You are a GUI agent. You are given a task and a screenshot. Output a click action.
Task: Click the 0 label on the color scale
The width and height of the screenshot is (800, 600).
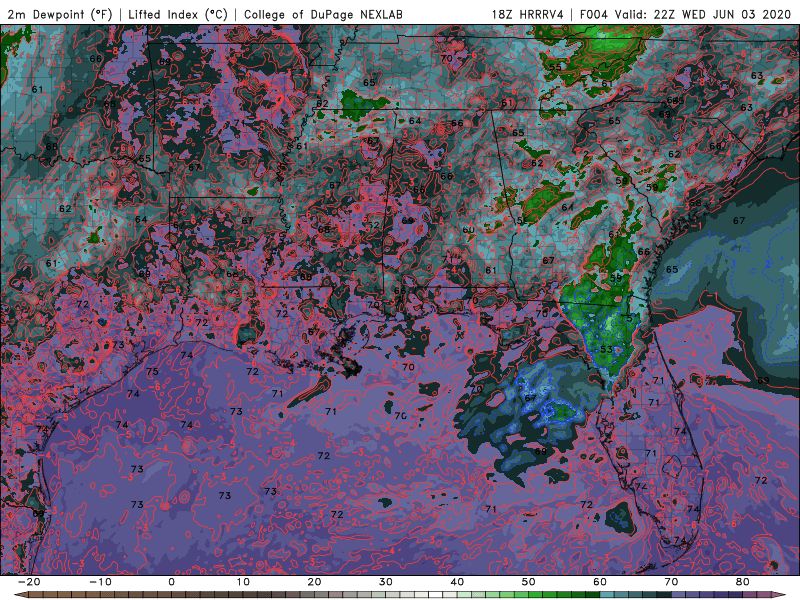click(x=171, y=582)
